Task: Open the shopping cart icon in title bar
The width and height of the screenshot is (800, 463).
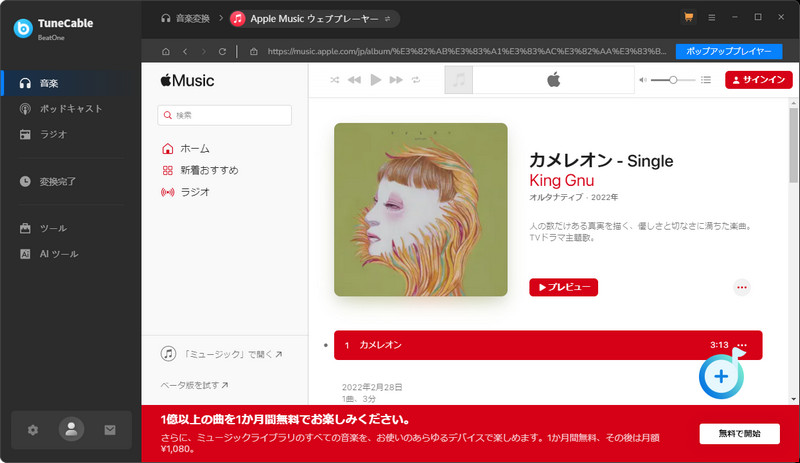Action: pyautogui.click(x=688, y=17)
